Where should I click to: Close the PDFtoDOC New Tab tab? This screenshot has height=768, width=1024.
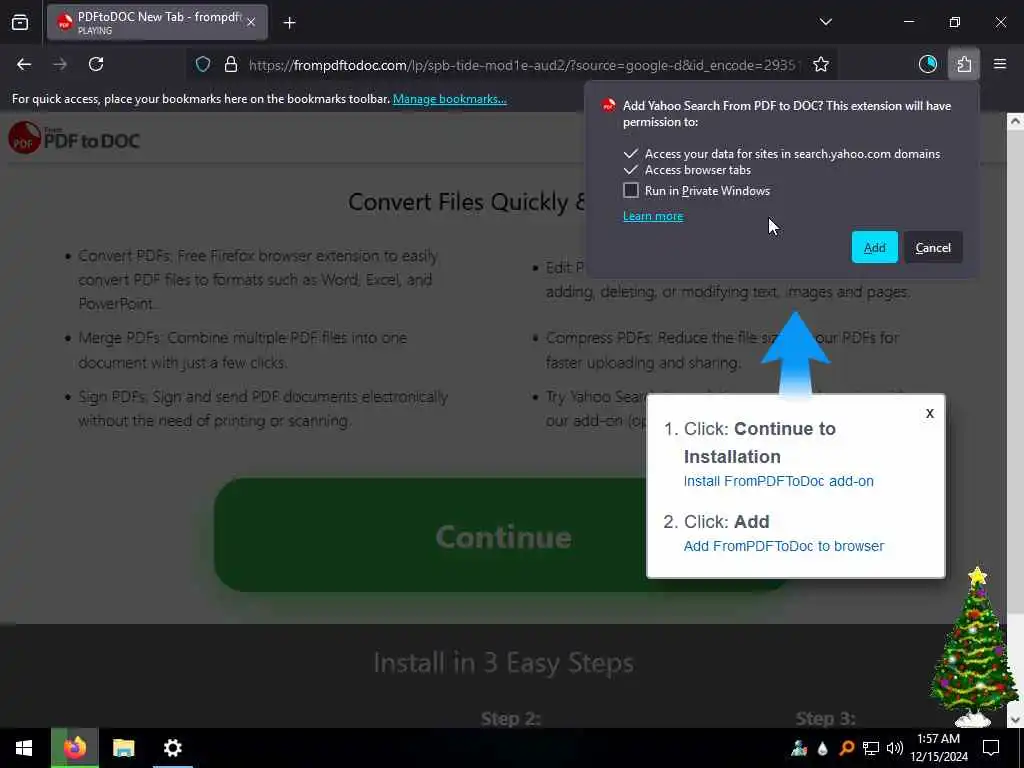[251, 22]
